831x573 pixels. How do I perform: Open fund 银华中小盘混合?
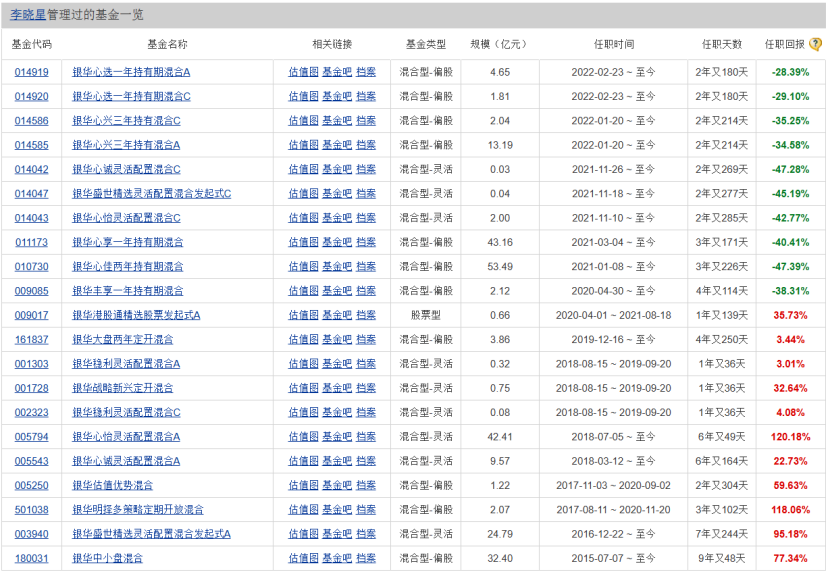tap(108, 559)
